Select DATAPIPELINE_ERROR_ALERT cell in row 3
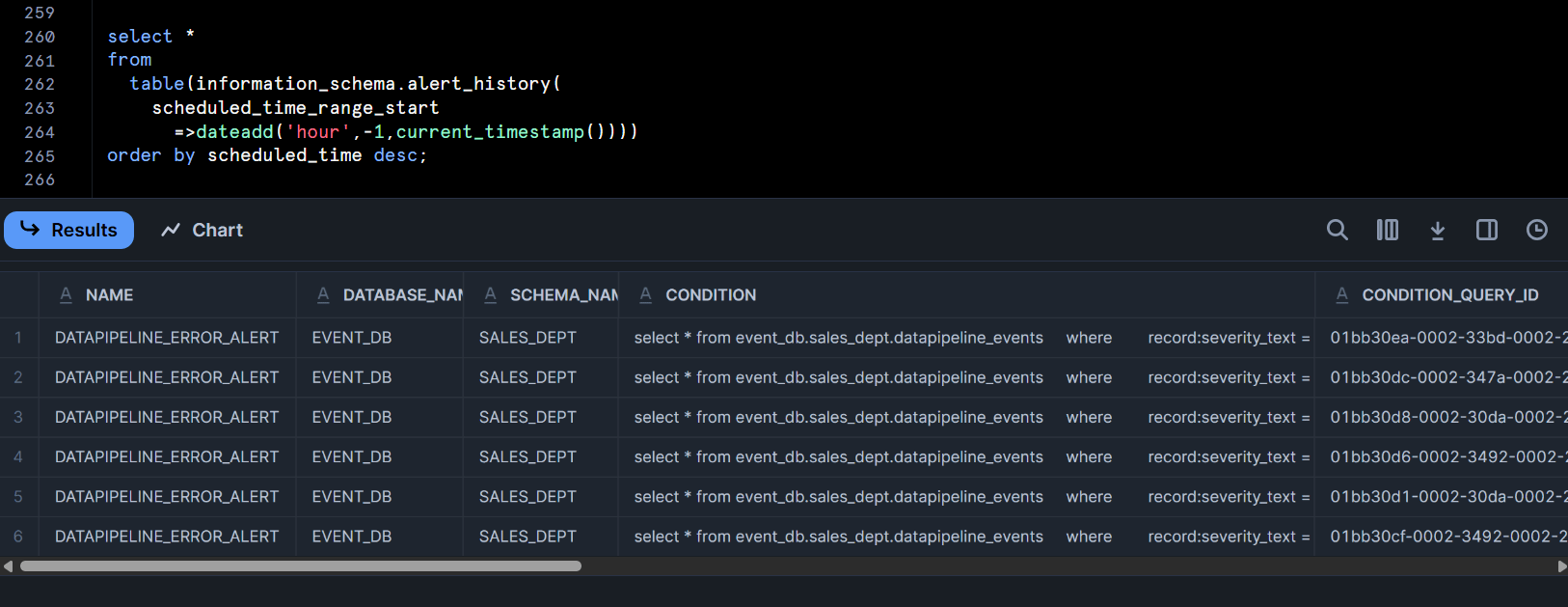Viewport: 1568px width, 607px height. tap(167, 417)
